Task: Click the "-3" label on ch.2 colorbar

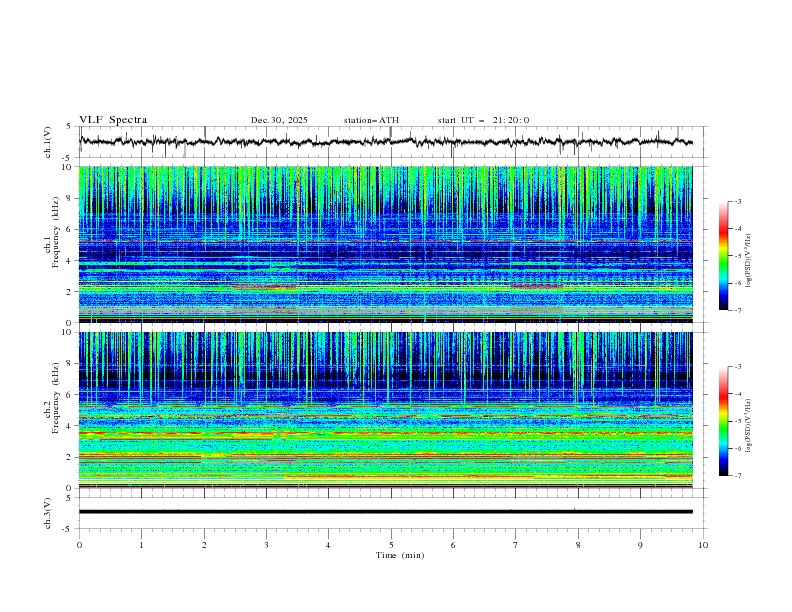Action: click(738, 367)
